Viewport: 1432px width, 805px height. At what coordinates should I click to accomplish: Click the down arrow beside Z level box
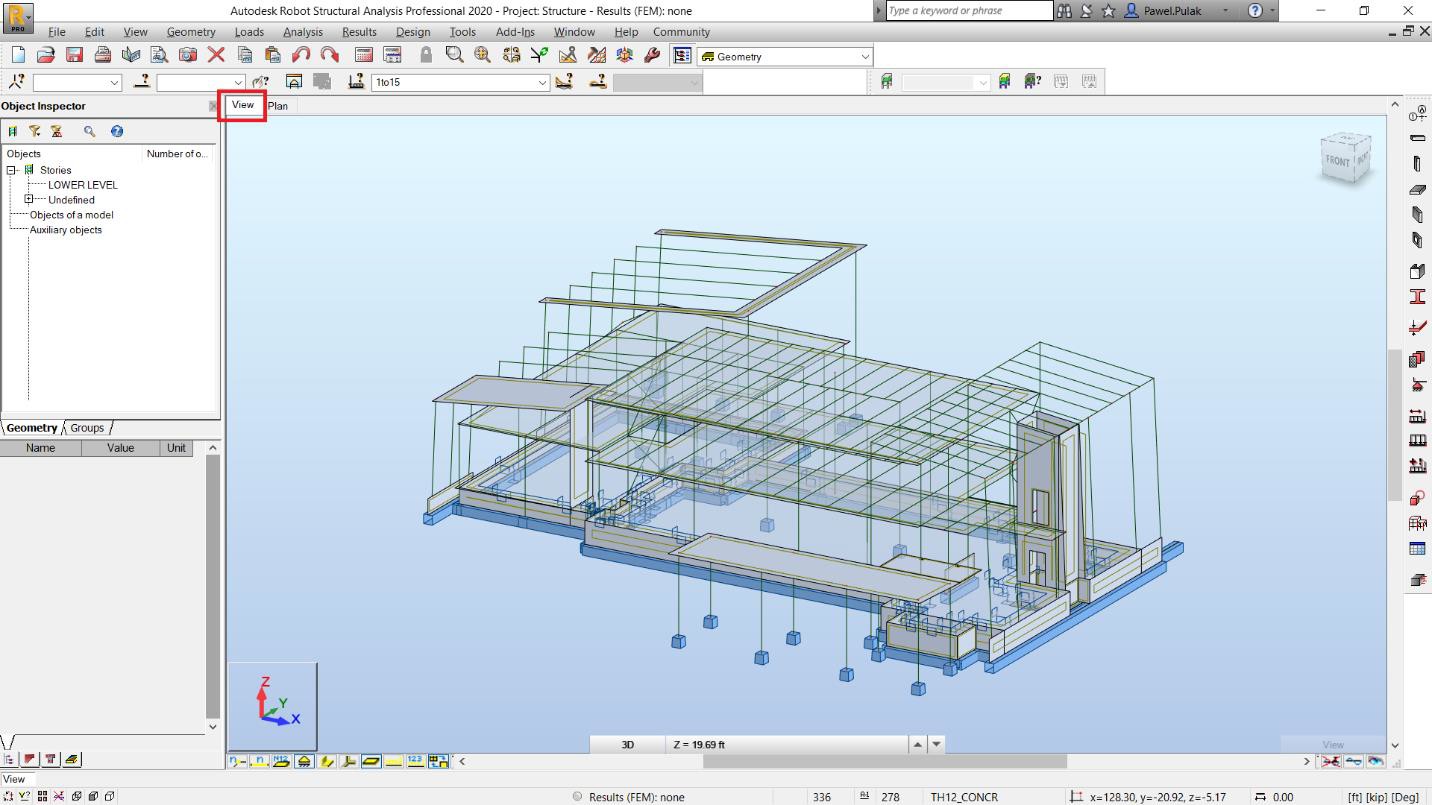tap(936, 744)
